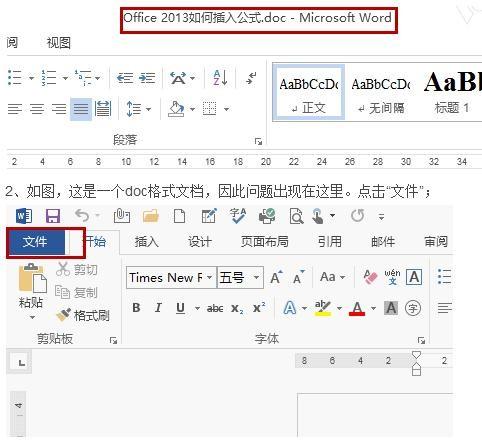Select the 标题 1 style
The image size is (482, 441).
click(x=452, y=93)
